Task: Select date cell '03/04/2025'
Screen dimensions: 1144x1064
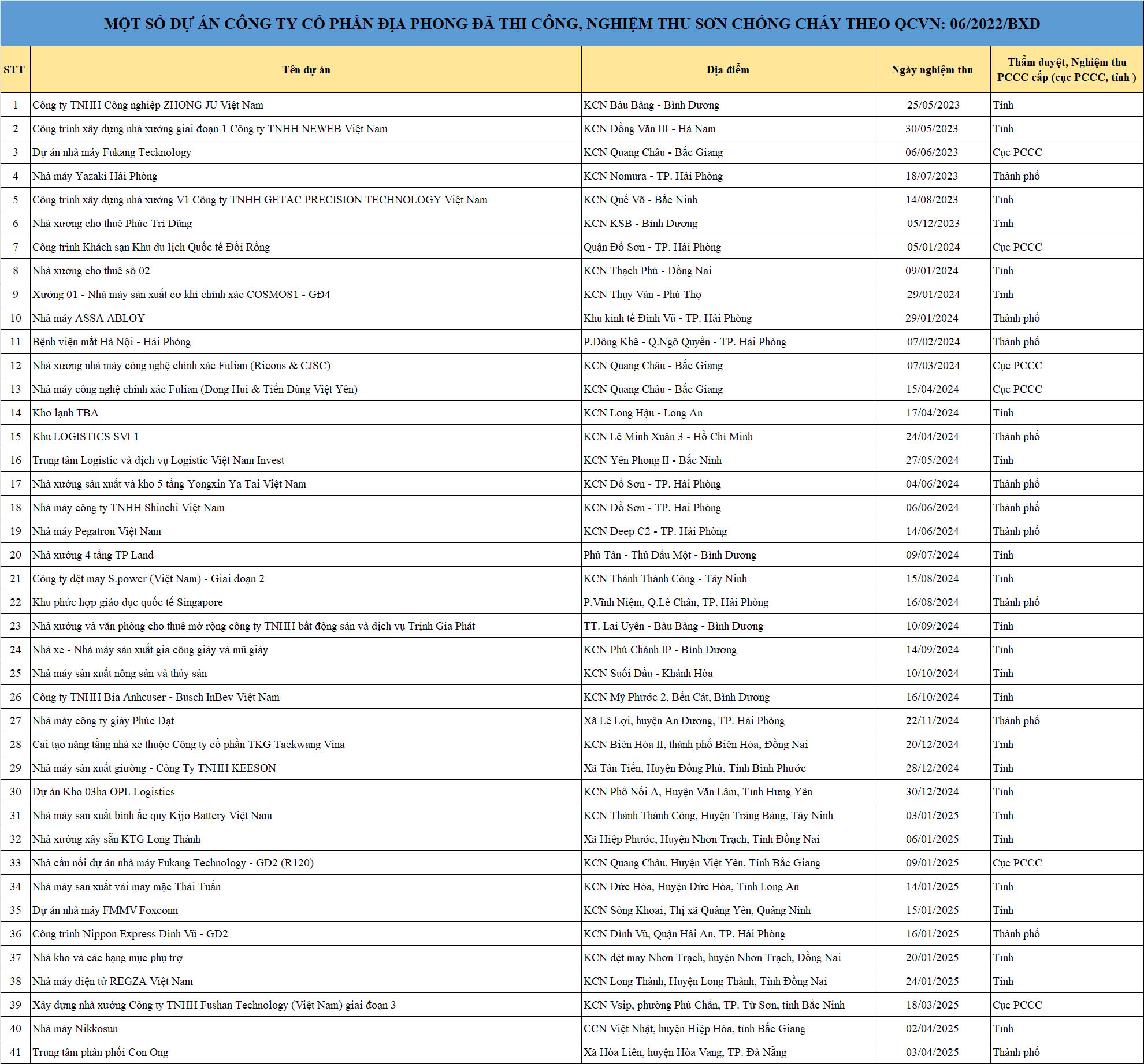Action: tap(932, 1052)
